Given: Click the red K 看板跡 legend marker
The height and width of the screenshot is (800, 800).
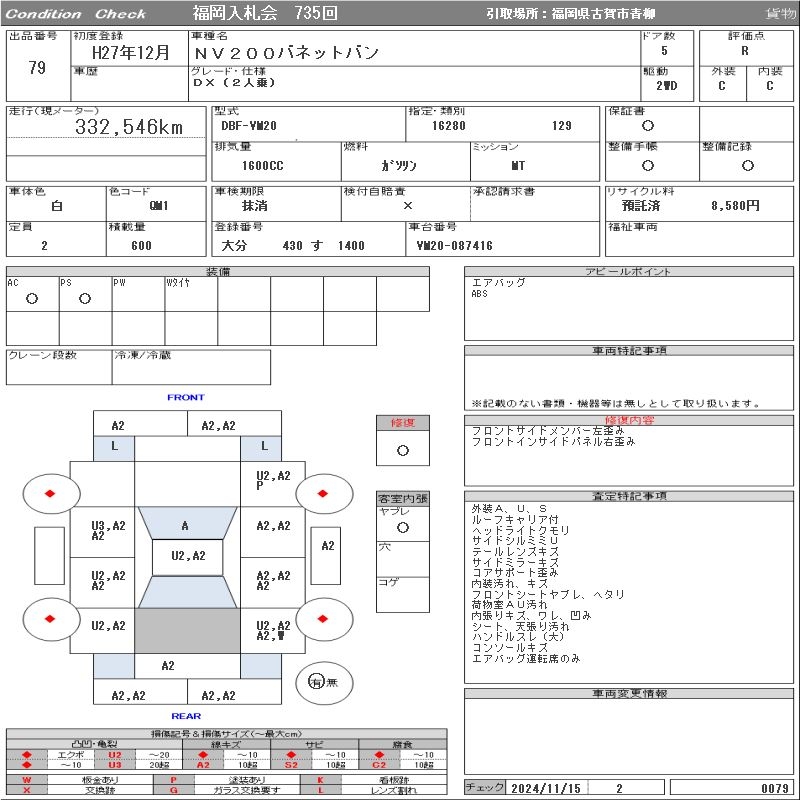Looking at the screenshot, I should tap(320, 780).
